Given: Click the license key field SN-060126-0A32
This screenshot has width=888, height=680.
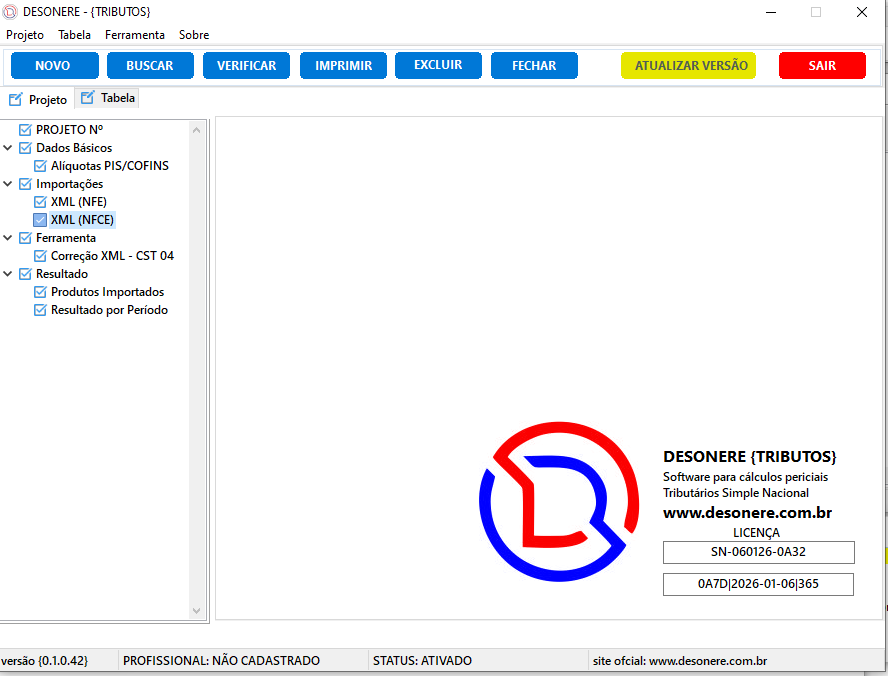Looking at the screenshot, I should [758, 552].
